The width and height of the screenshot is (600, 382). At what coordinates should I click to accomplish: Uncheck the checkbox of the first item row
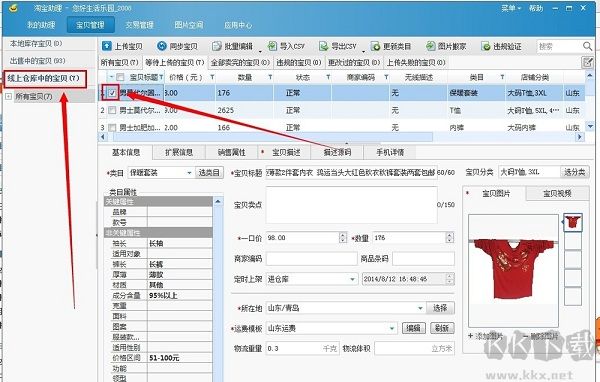point(112,93)
